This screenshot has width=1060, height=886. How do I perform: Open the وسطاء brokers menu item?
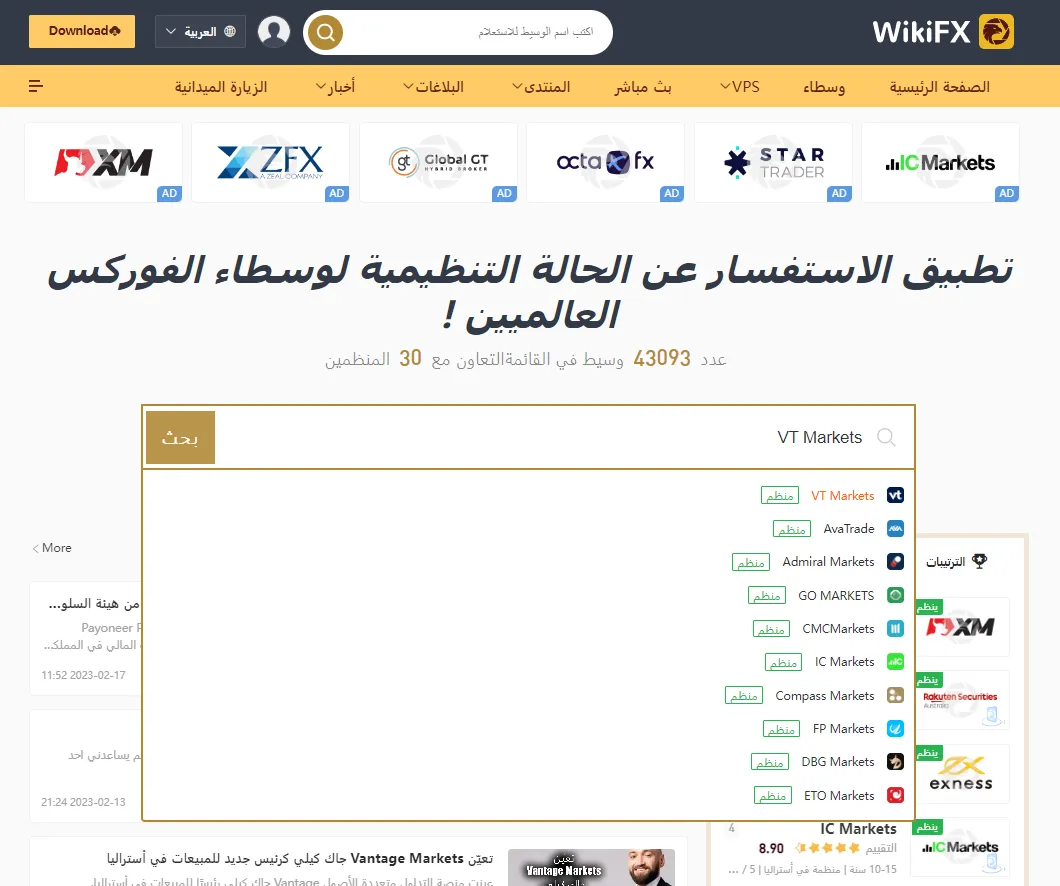point(824,87)
